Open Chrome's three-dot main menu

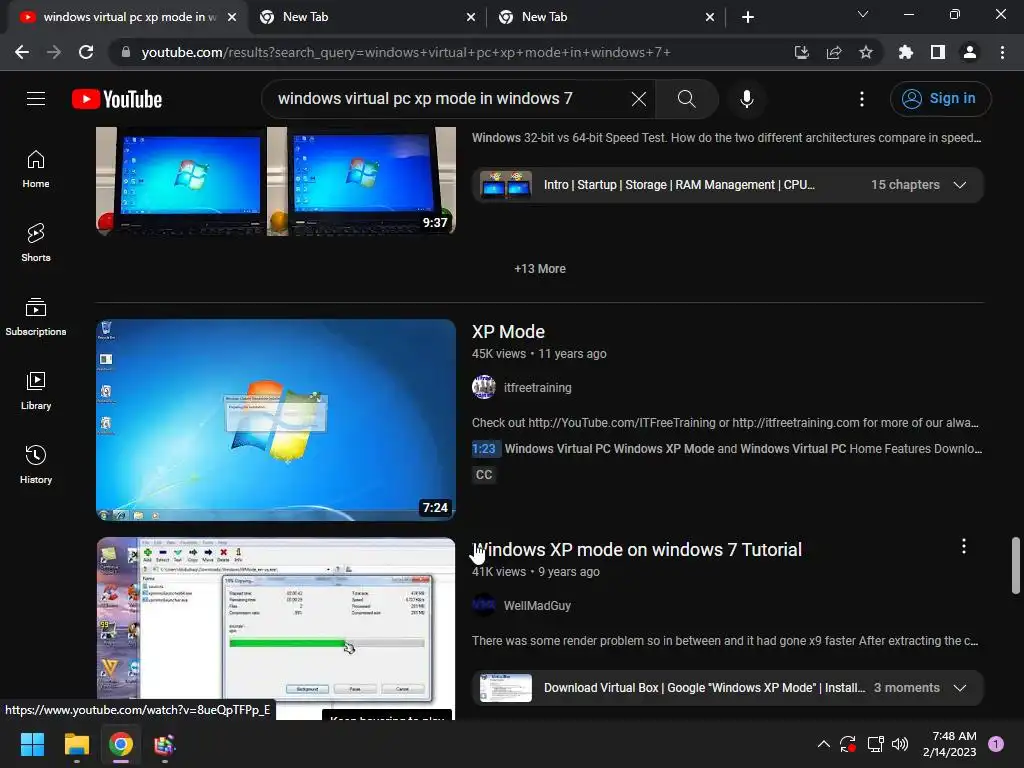(1002, 52)
